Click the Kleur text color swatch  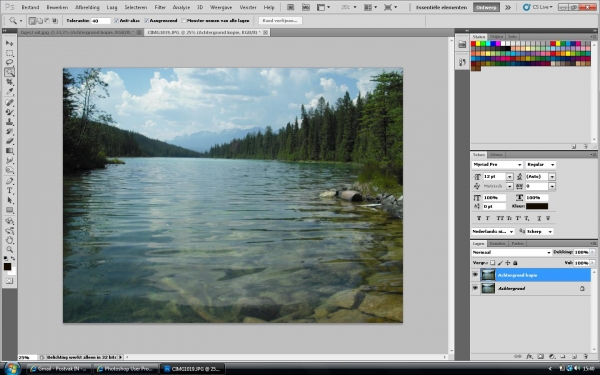click(536, 206)
